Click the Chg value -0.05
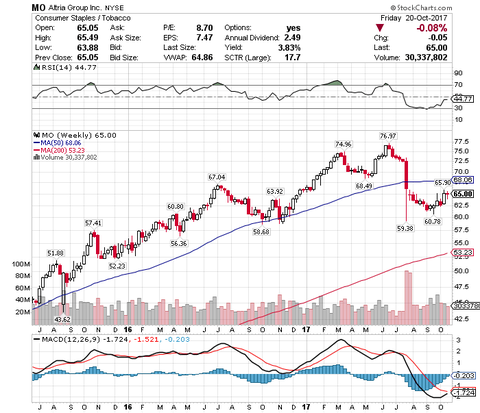The image size is (480, 413). tap(438, 38)
